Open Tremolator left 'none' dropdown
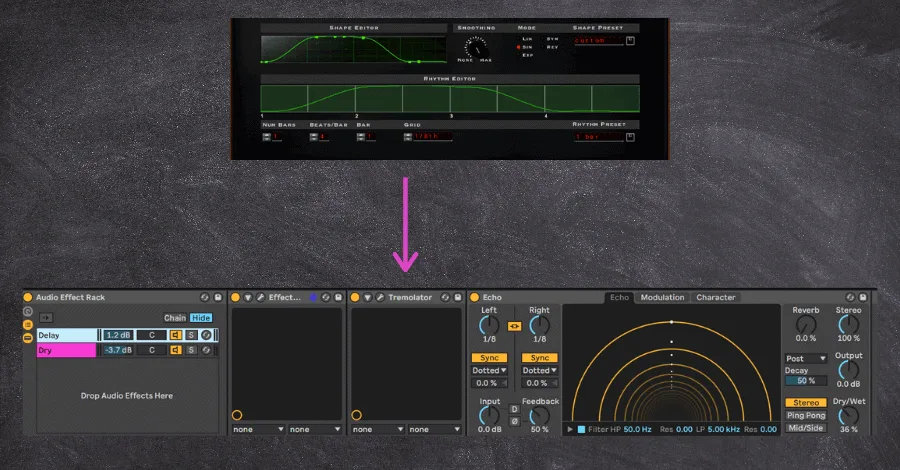The height and width of the screenshot is (470, 900). coord(378,429)
